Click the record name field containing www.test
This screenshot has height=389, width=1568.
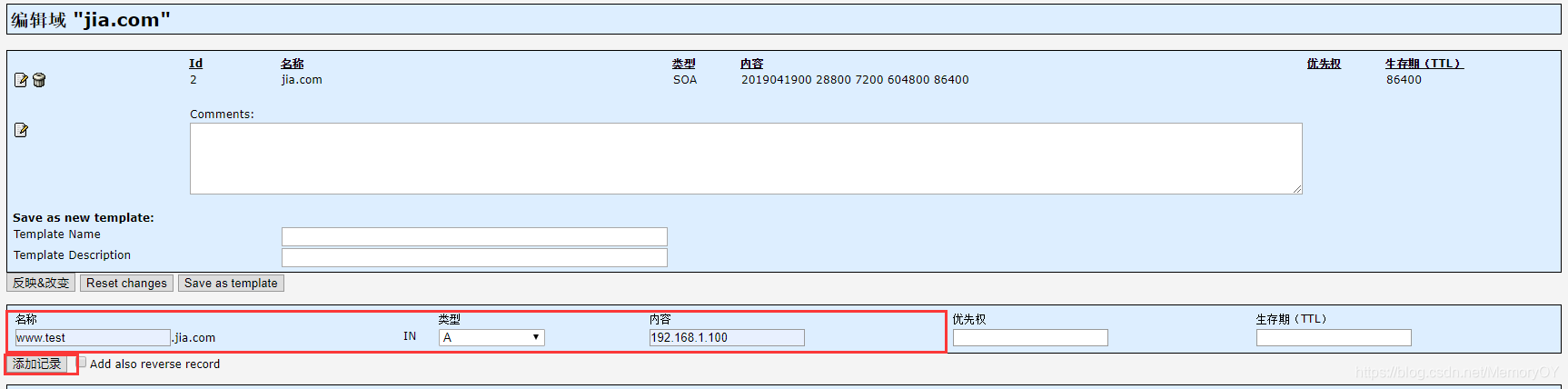coord(93,338)
